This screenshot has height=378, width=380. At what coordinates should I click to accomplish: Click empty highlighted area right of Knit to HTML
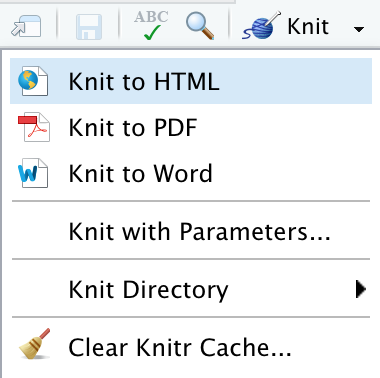tap(295, 81)
